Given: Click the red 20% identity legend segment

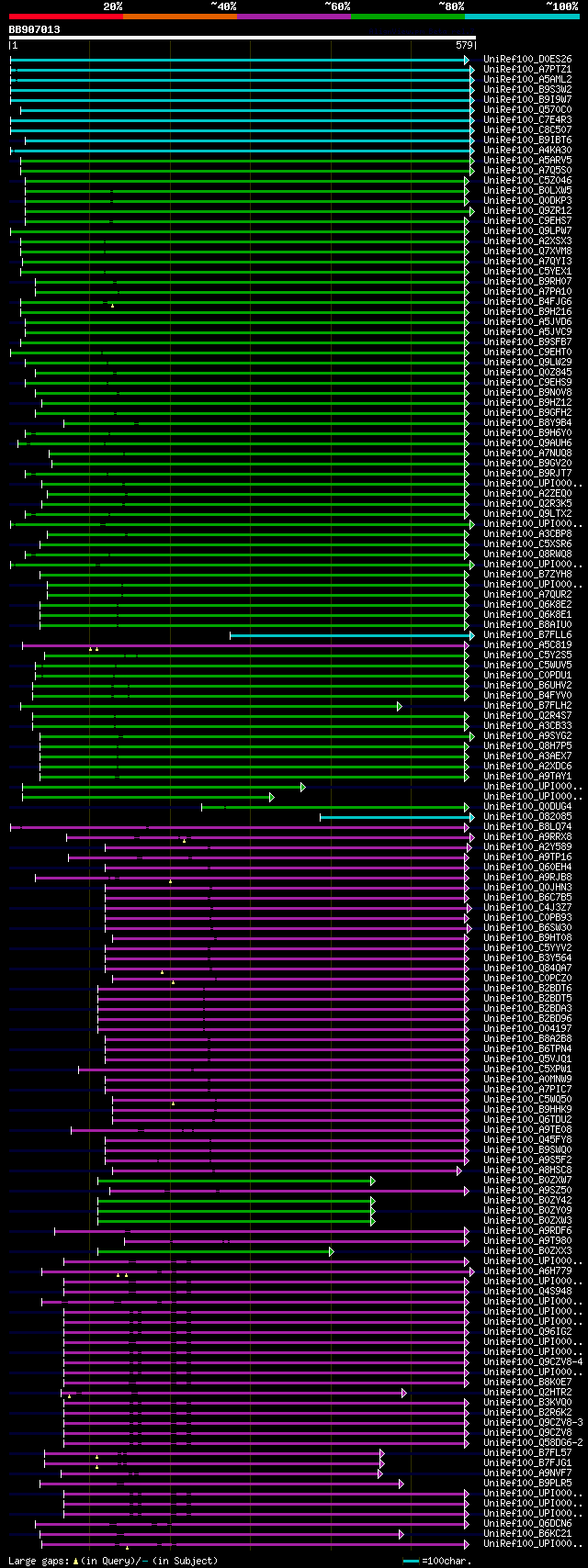Looking at the screenshot, I should coord(66,17).
